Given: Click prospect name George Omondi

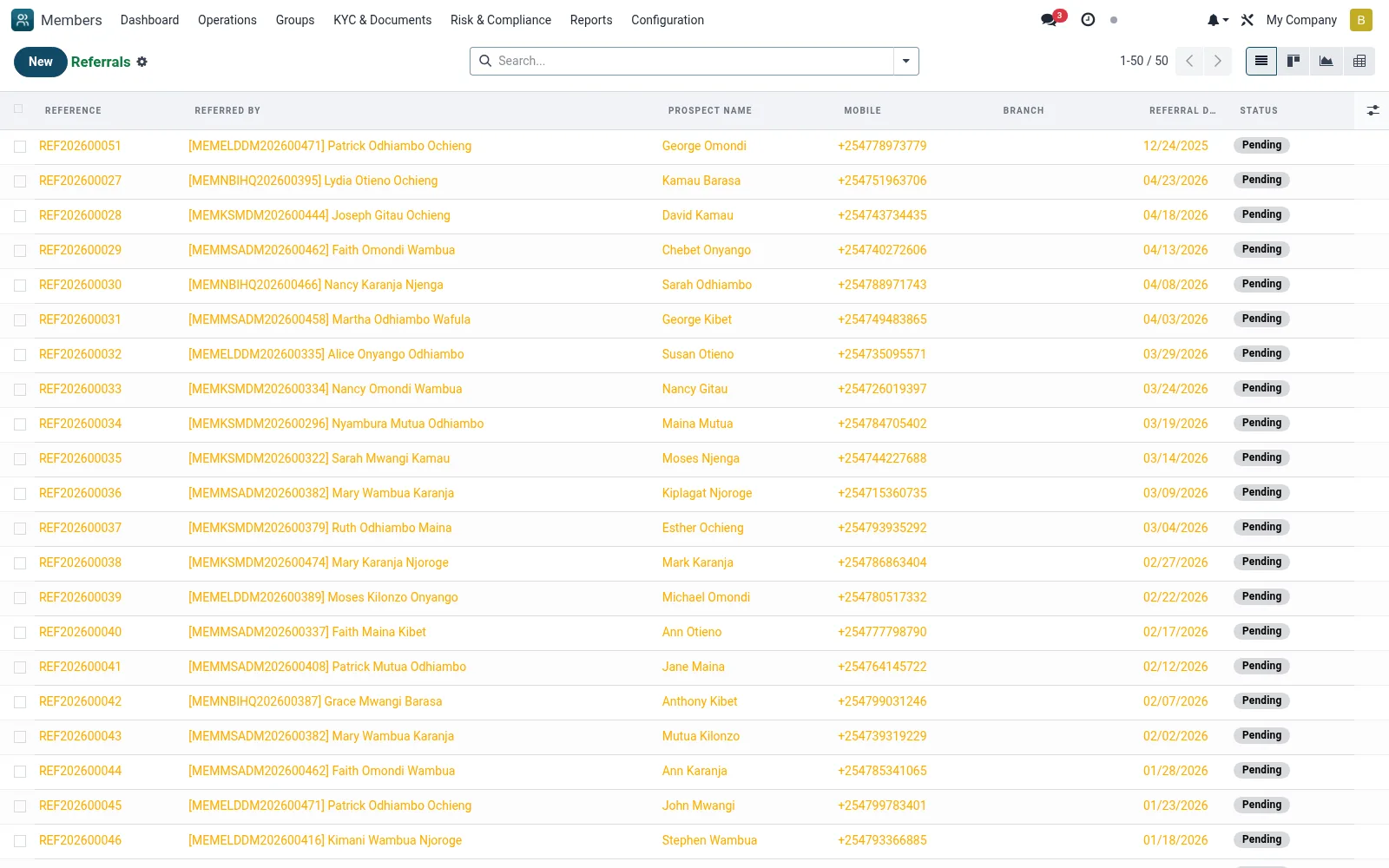Looking at the screenshot, I should (704, 146).
